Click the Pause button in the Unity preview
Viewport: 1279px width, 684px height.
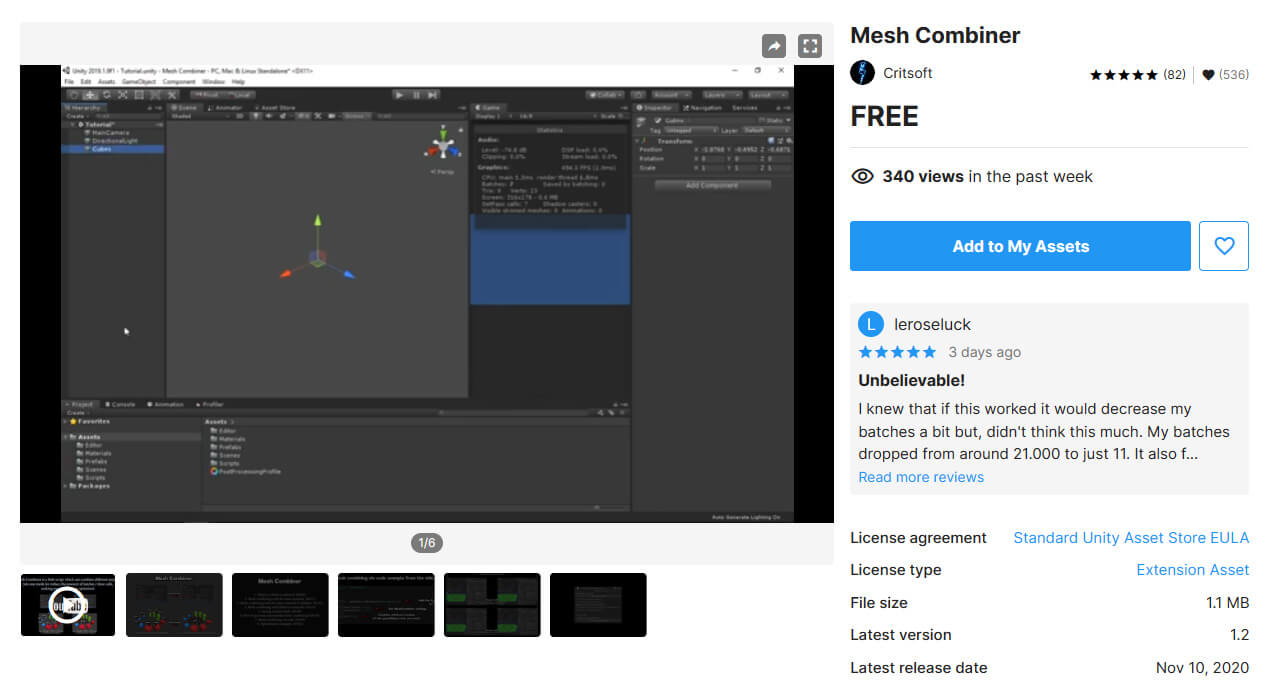coord(416,95)
